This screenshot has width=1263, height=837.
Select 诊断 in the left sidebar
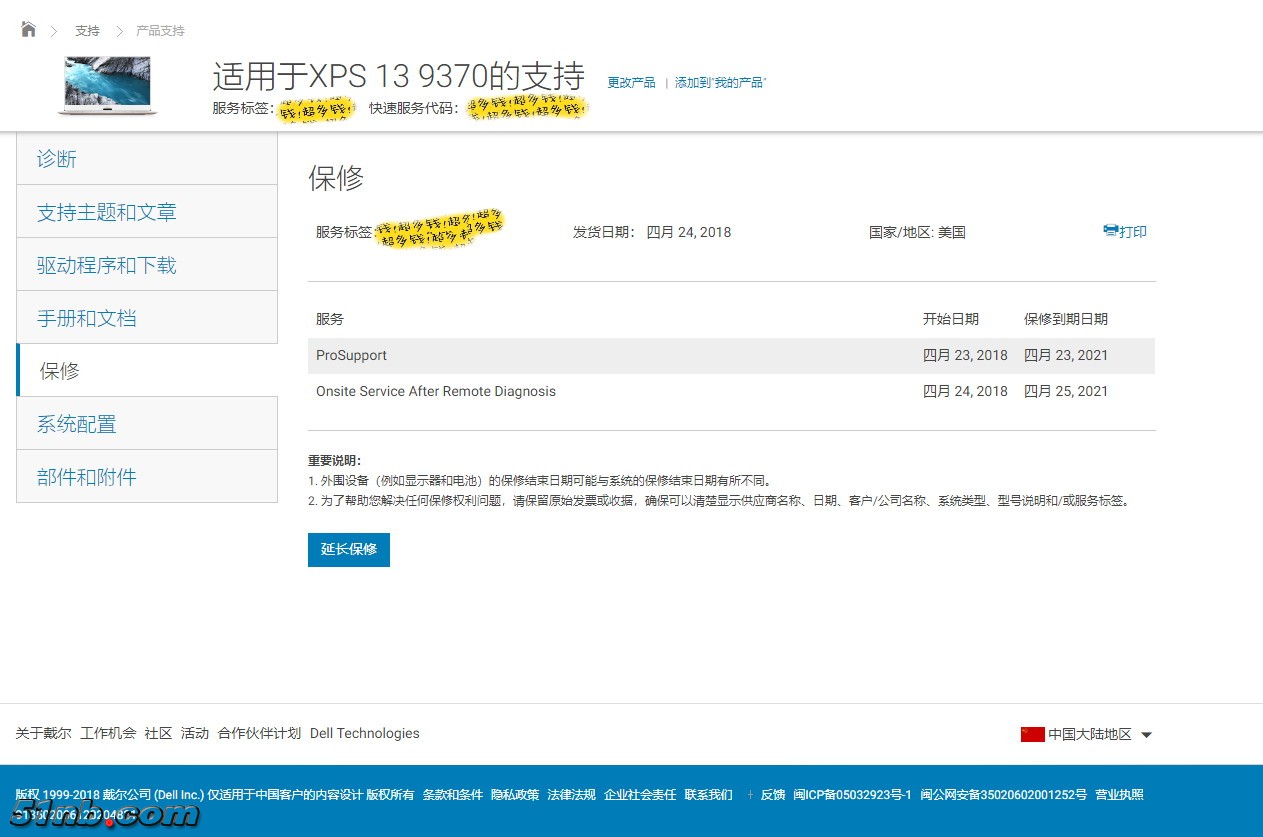tap(57, 158)
